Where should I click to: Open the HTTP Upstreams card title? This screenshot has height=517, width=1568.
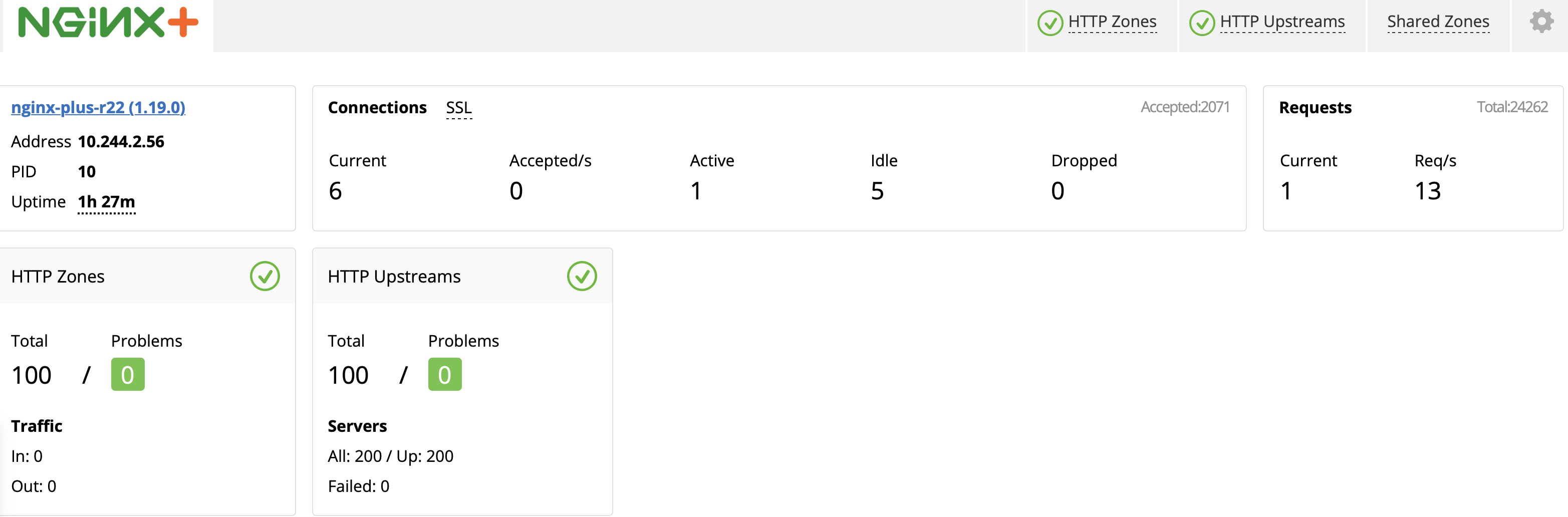coord(394,277)
